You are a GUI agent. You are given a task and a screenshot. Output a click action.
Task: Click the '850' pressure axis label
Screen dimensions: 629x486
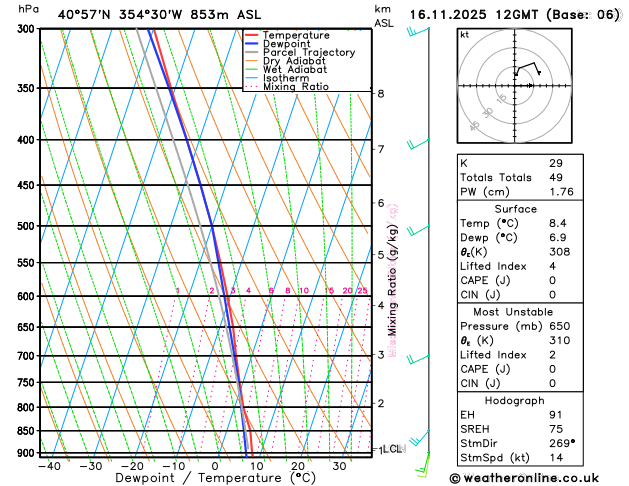(28, 431)
